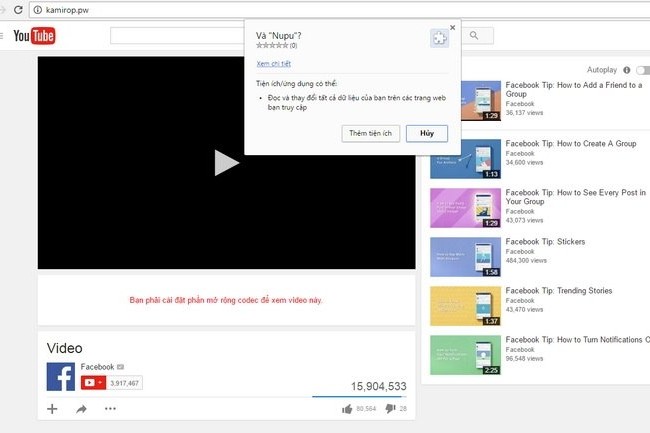
Task: Click the 'Thêm tiện ích' button
Action: tap(371, 133)
